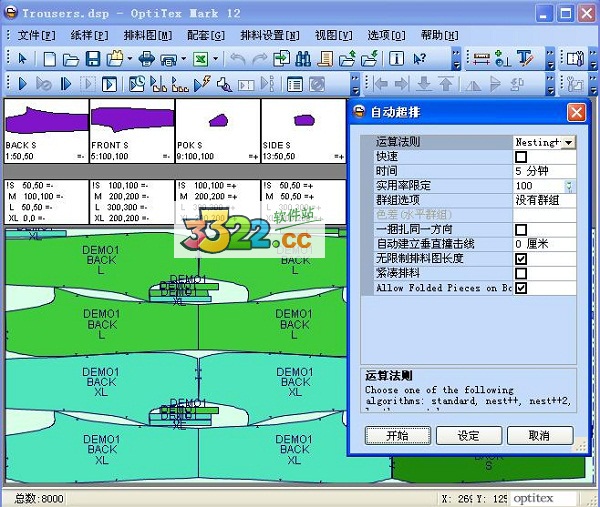Click the blue play triangle nesting icon
Screen dimensions: 600x507
point(23,84)
